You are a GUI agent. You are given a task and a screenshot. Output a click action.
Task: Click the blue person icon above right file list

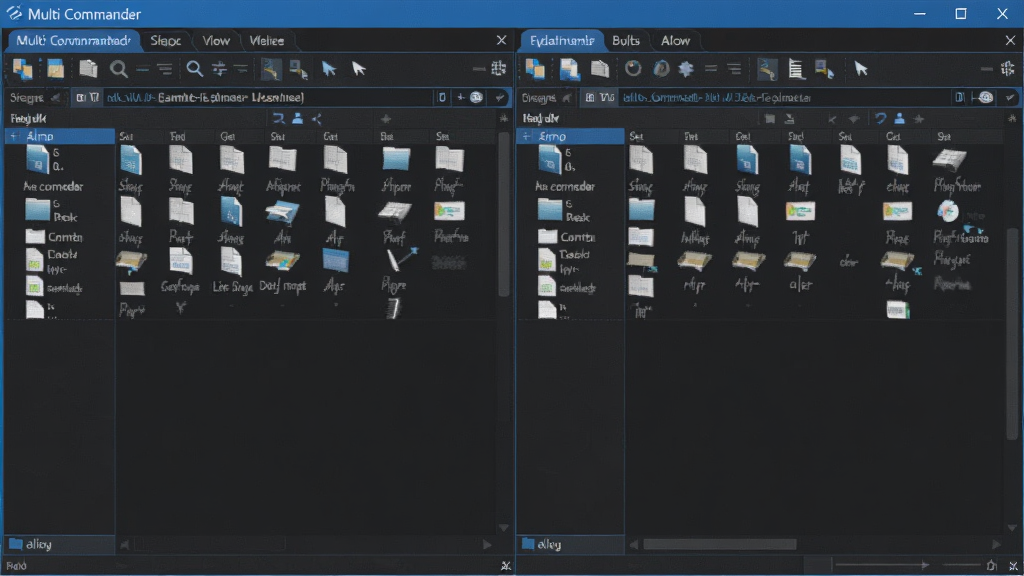(x=899, y=118)
